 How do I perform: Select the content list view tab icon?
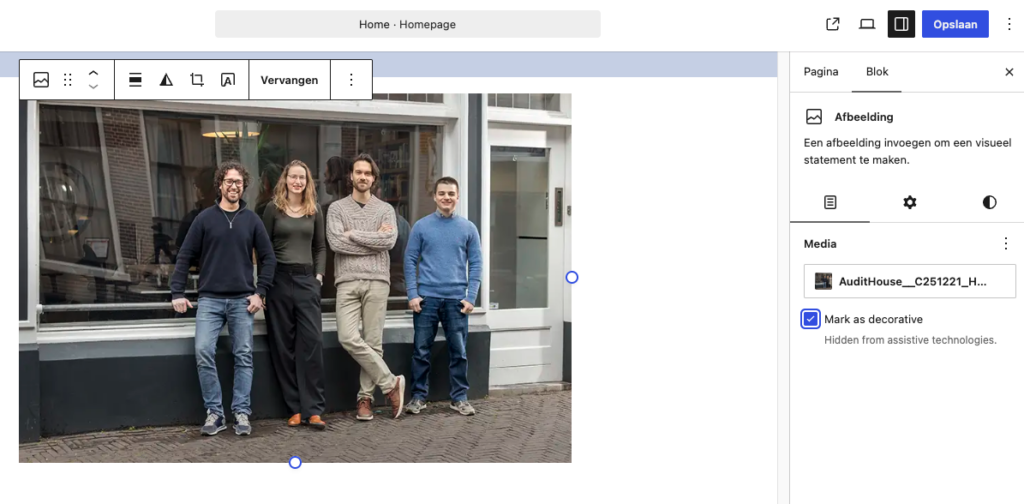point(829,202)
